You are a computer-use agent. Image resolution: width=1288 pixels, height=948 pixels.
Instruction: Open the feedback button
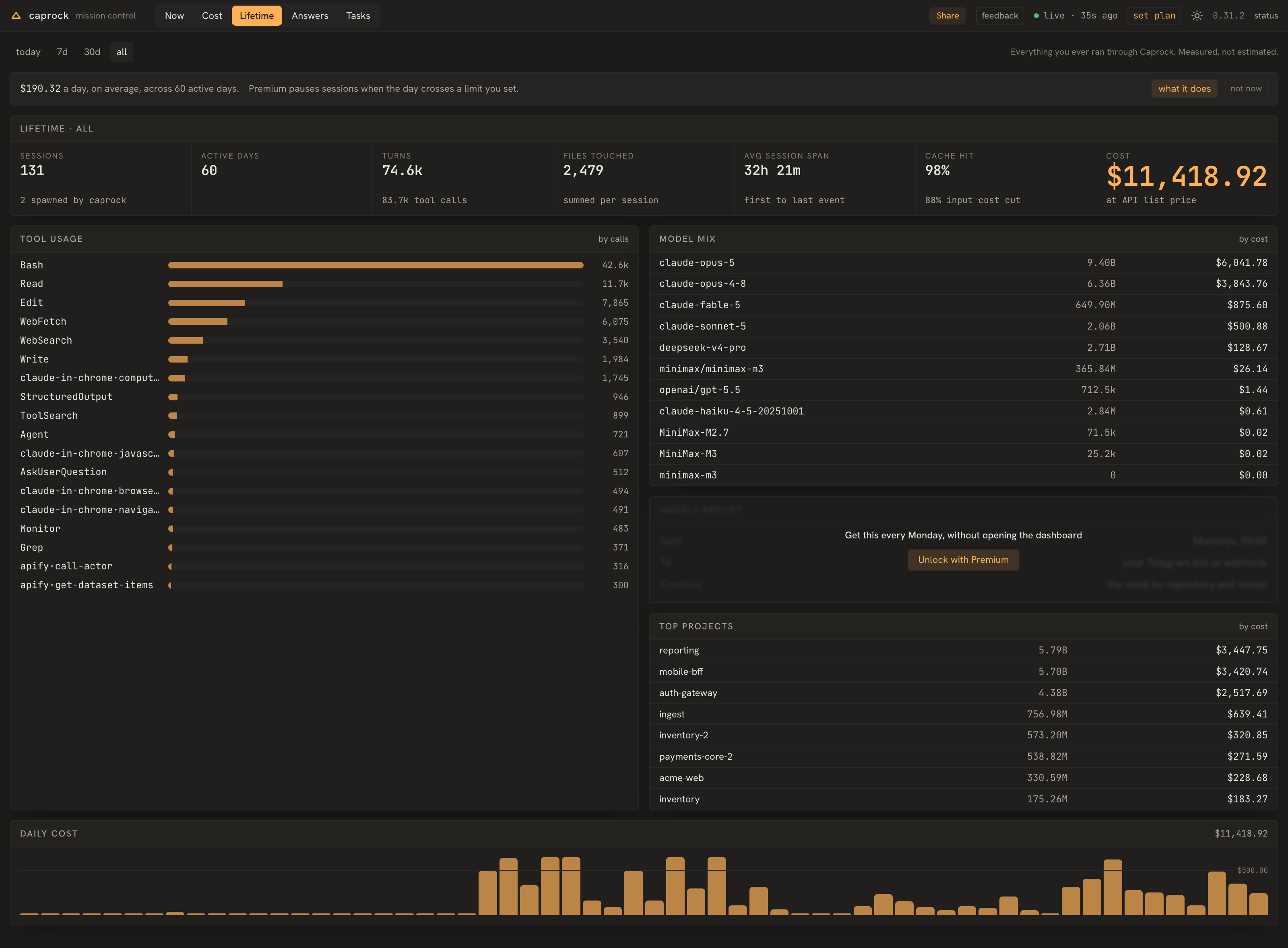pyautogui.click(x=1000, y=16)
